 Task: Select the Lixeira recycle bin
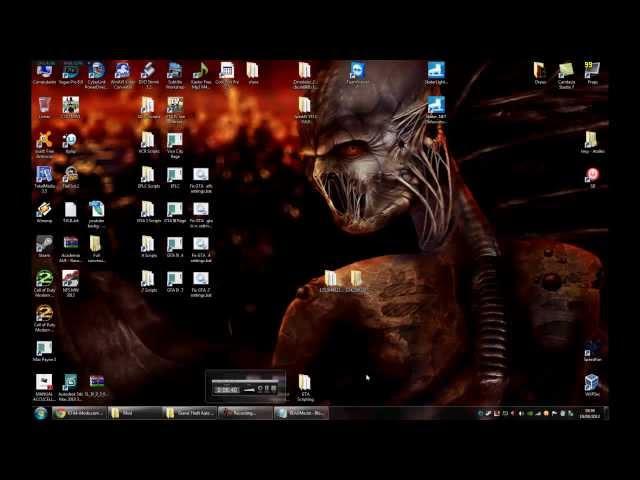(x=44, y=108)
